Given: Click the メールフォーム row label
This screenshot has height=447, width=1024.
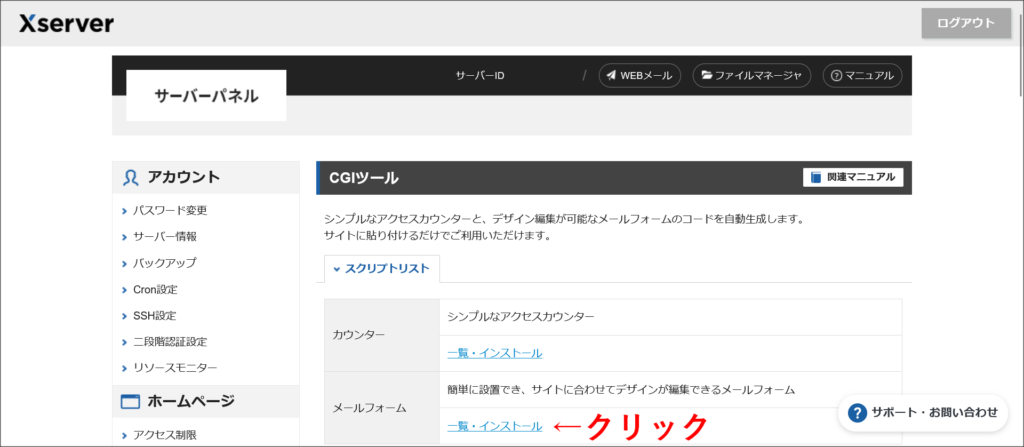Looking at the screenshot, I should point(370,408).
